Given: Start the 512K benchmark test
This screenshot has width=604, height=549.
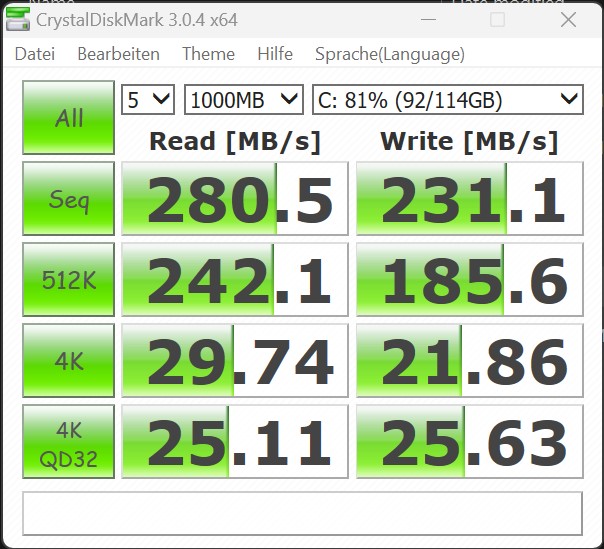Looking at the screenshot, I should coord(69,279).
